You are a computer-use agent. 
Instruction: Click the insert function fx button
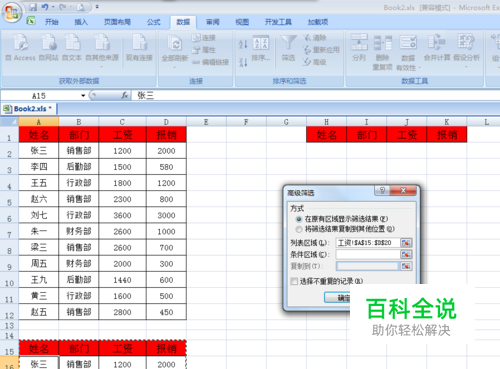[125, 96]
